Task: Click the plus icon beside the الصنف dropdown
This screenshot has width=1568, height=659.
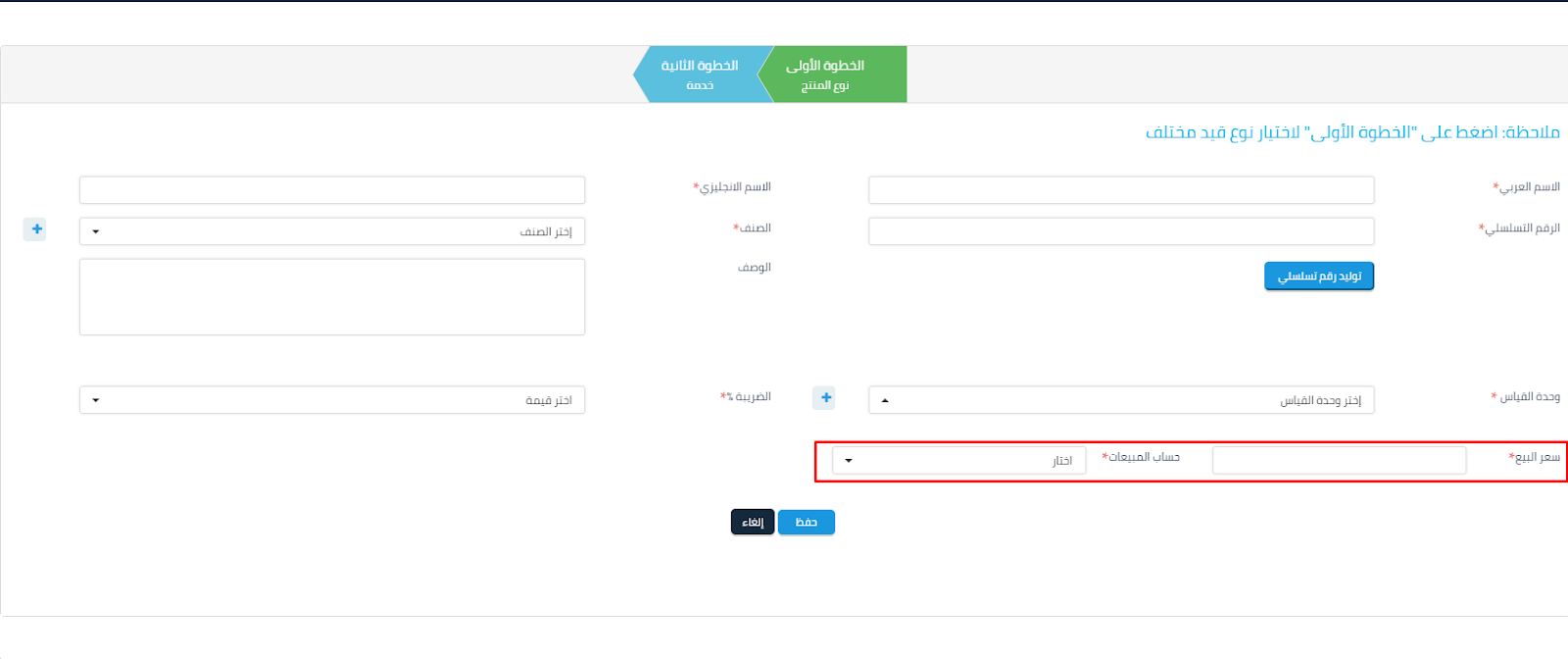Action: [35, 229]
